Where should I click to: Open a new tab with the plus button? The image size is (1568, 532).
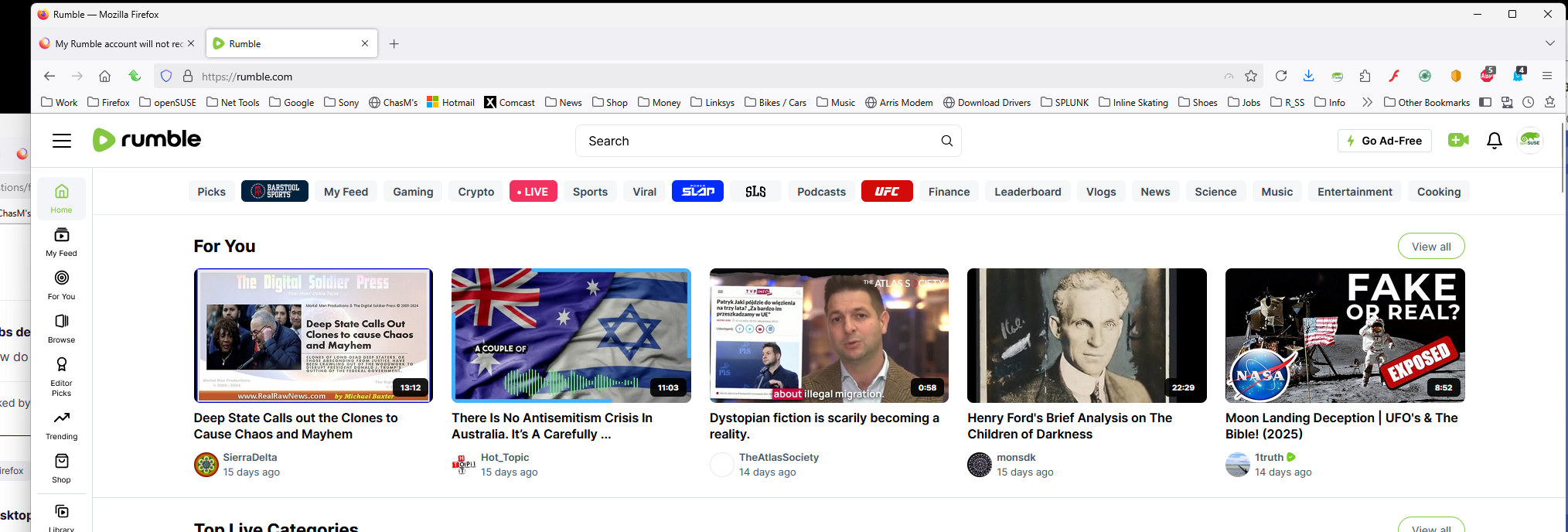[394, 43]
